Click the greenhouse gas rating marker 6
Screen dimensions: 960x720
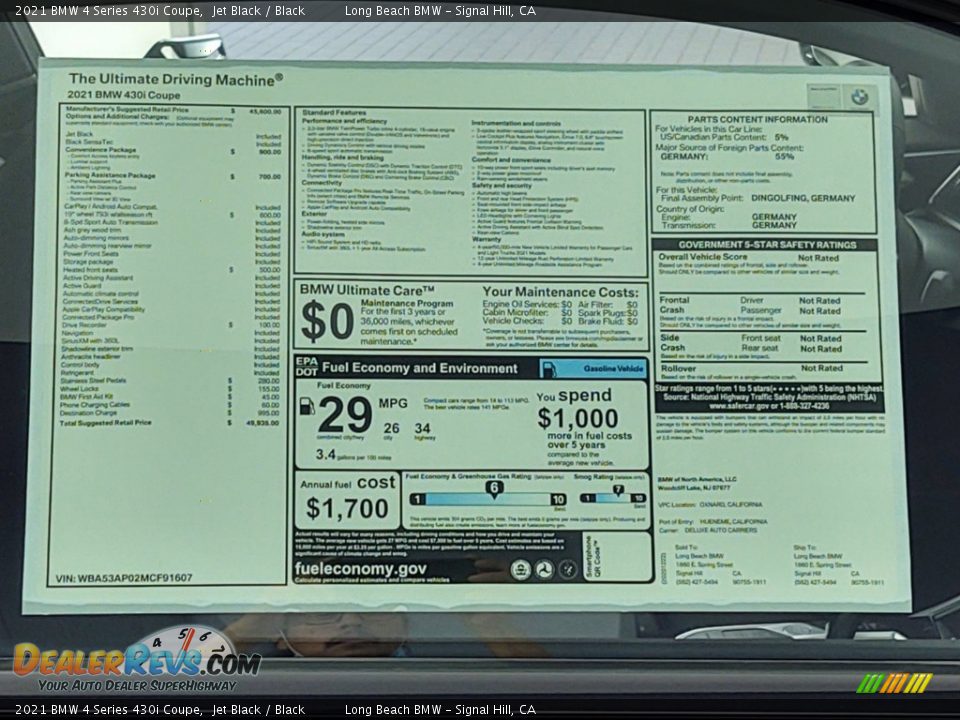tap(494, 488)
